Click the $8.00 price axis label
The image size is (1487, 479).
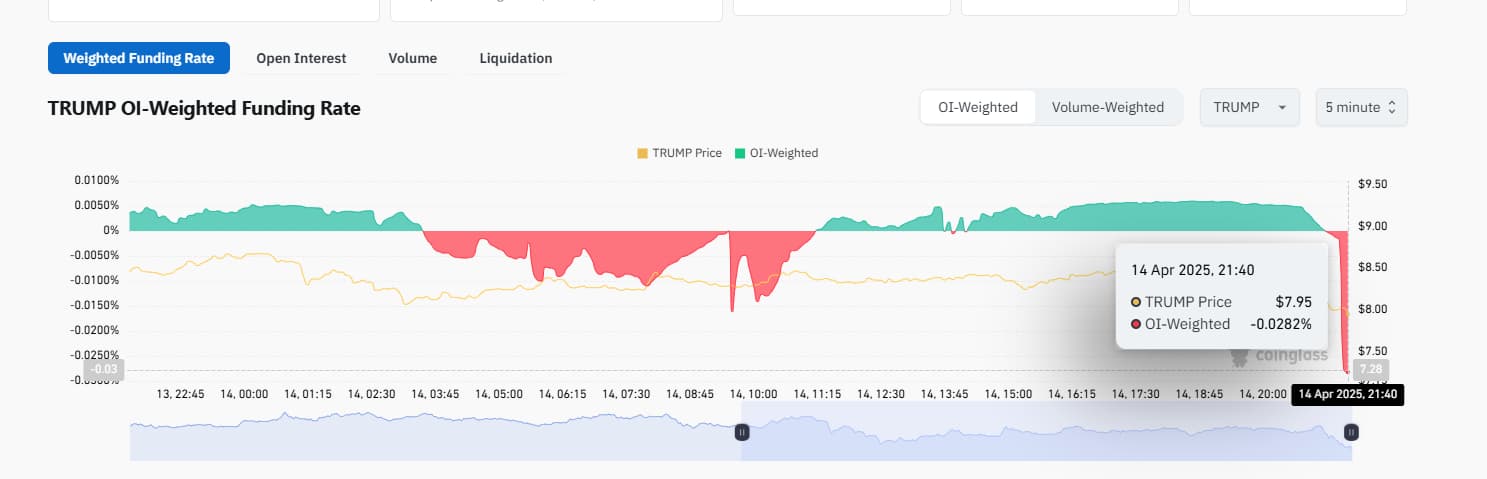tap(1373, 309)
